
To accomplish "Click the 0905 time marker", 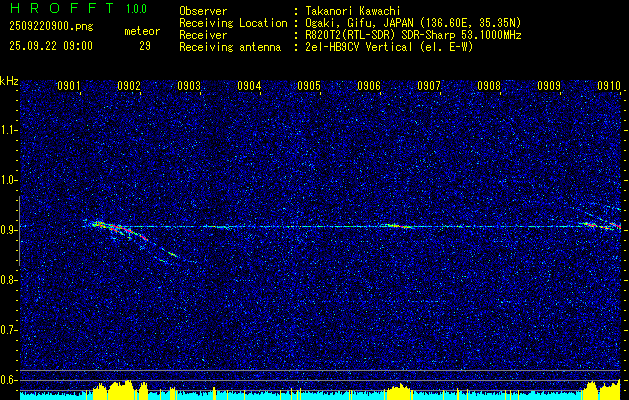I will coord(308,86).
